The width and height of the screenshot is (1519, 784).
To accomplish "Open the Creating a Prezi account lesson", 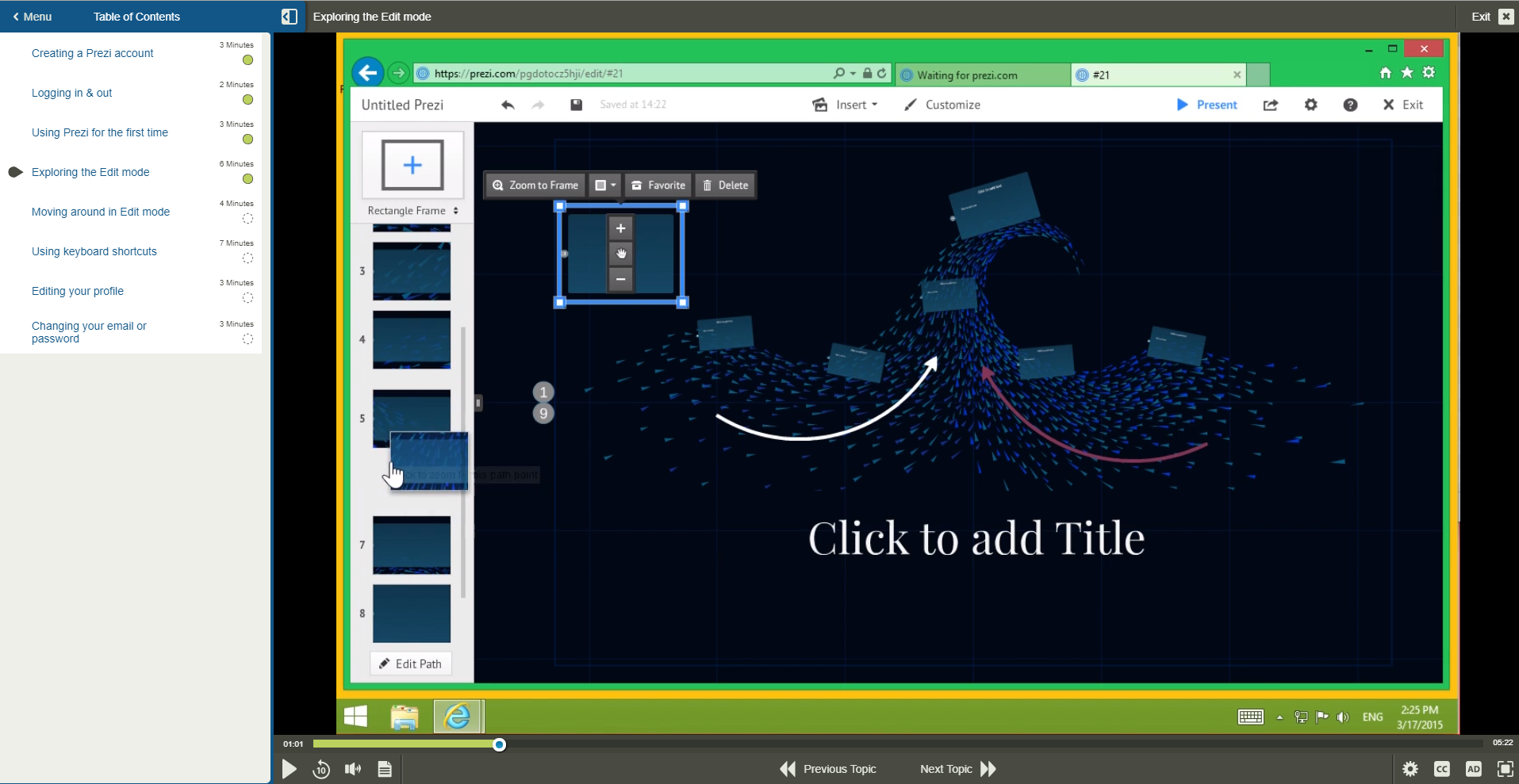I will (x=92, y=53).
